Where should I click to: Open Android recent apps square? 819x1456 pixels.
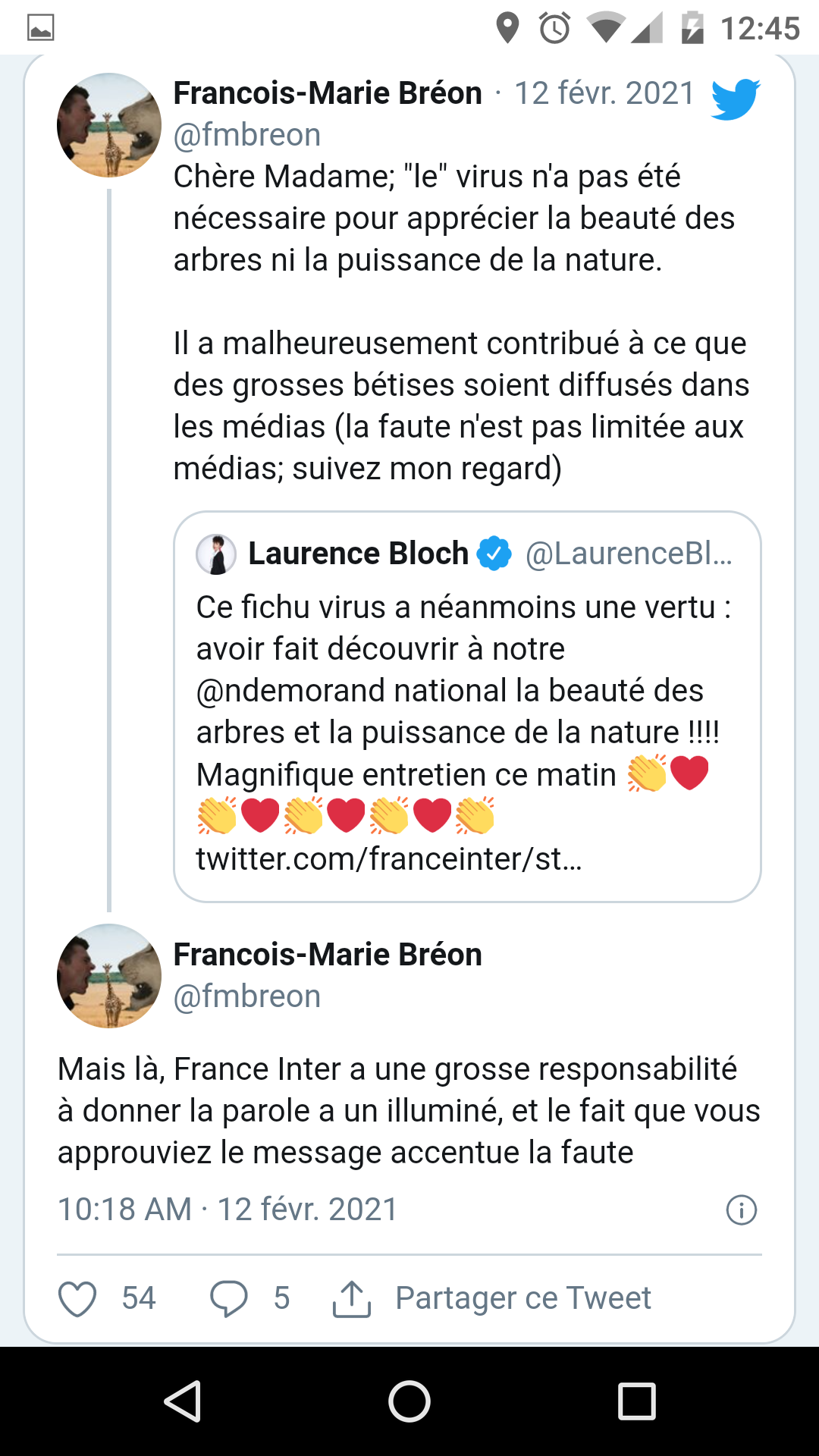coord(636,1401)
